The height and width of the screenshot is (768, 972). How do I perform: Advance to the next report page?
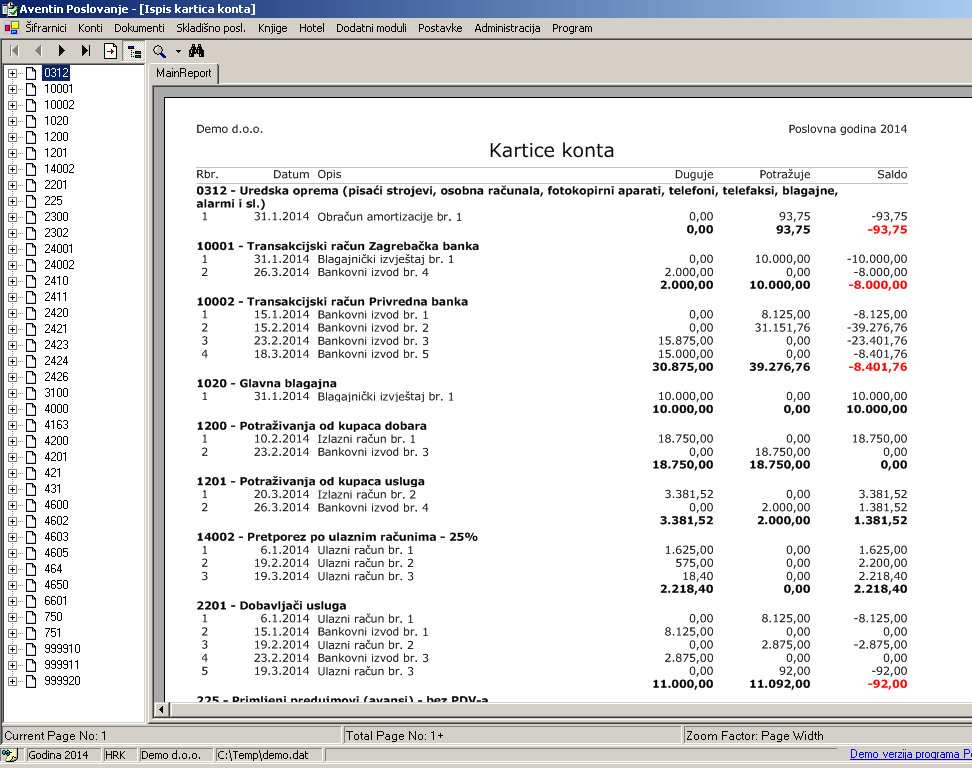tap(61, 52)
